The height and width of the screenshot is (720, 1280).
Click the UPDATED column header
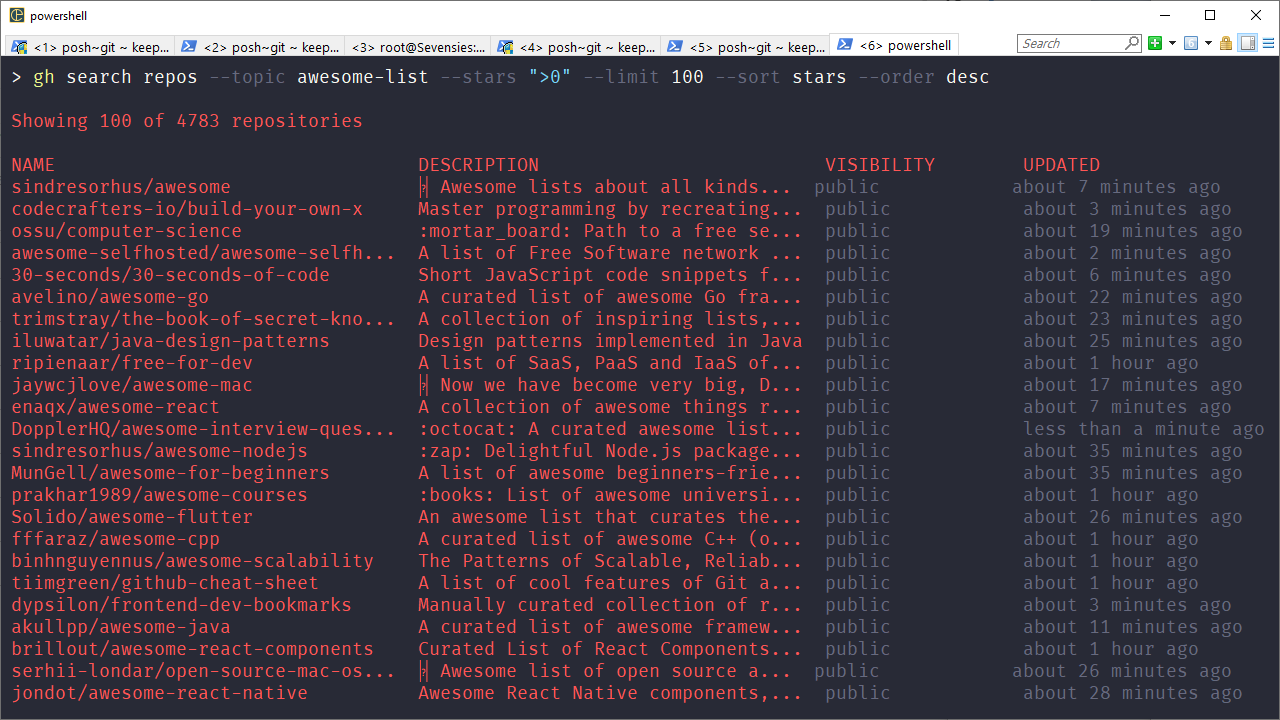pyautogui.click(x=1061, y=165)
